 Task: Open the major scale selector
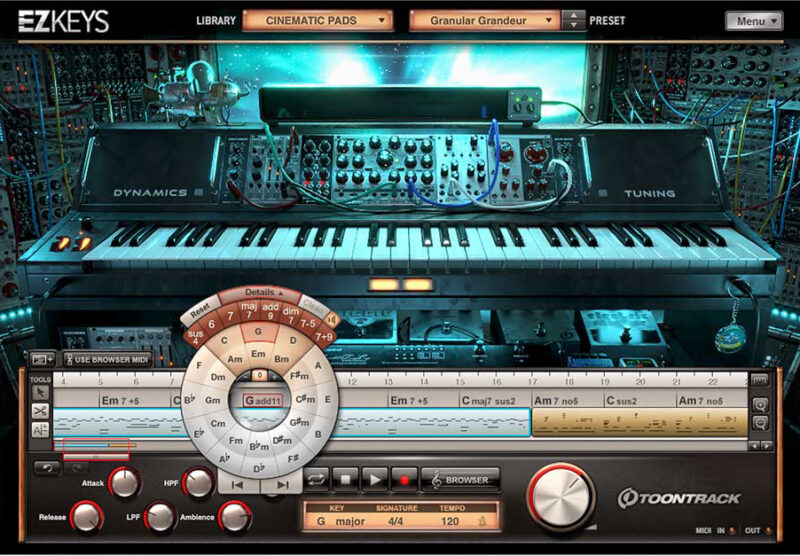350,521
